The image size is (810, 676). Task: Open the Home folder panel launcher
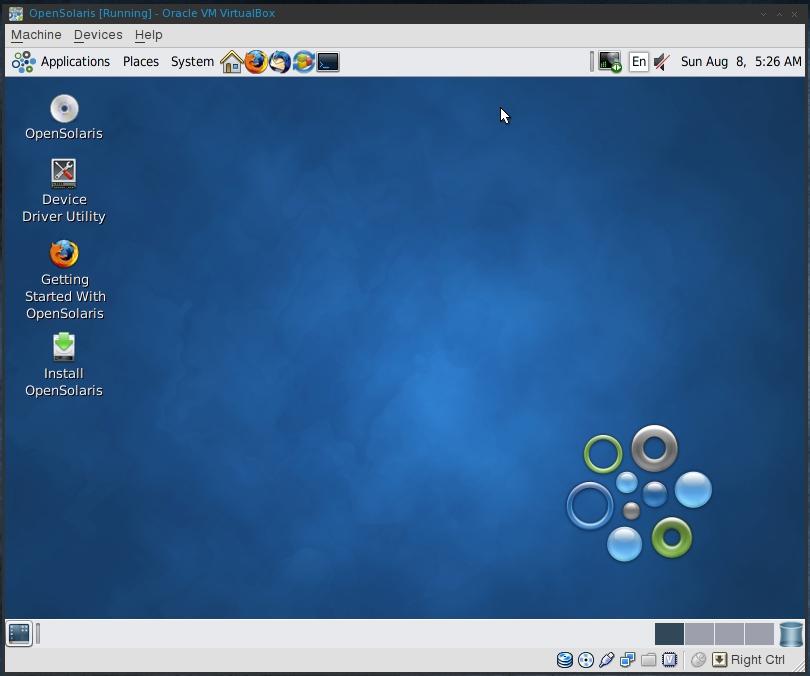click(231, 62)
